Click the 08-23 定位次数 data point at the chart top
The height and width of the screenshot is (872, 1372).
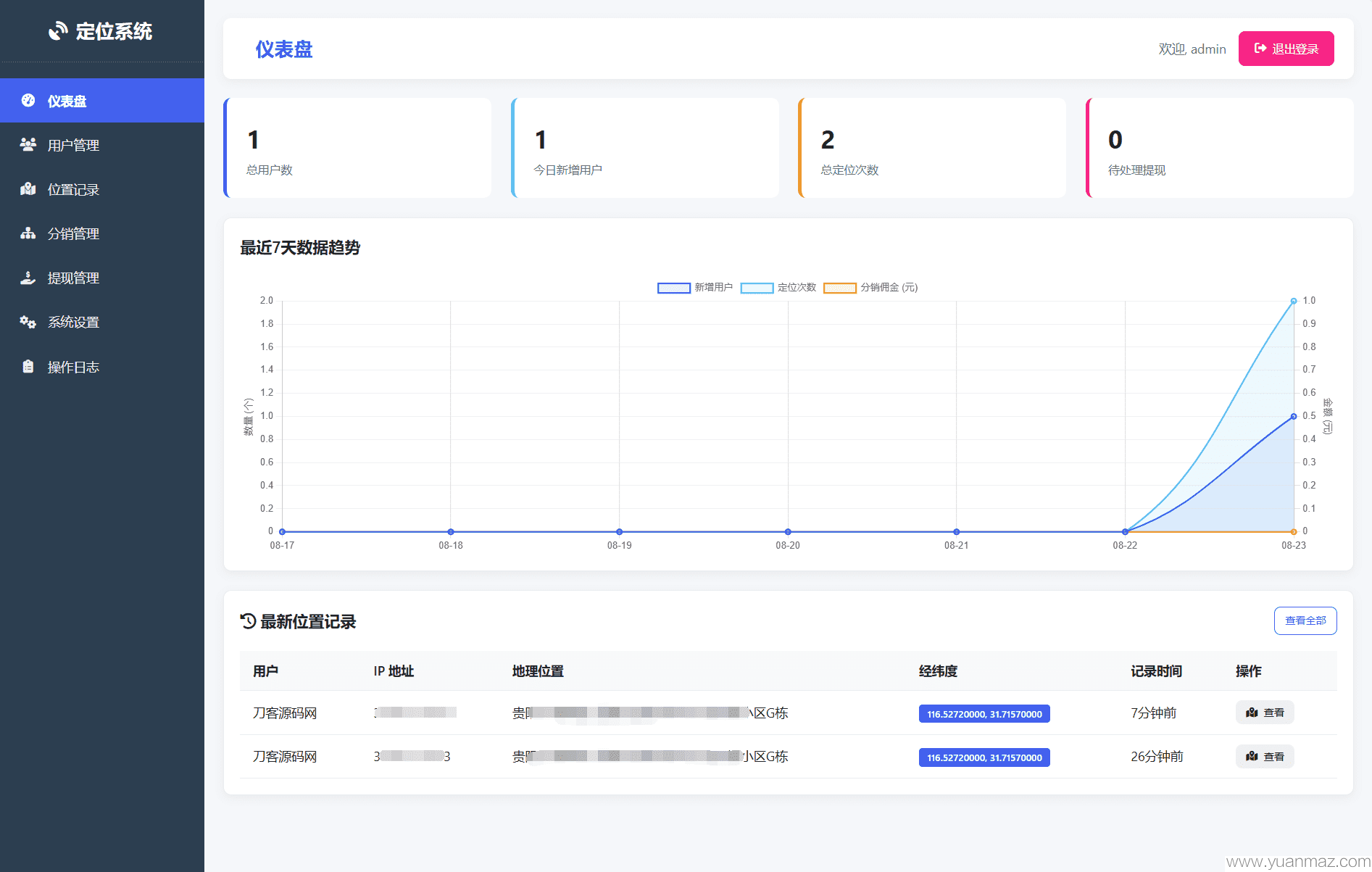(x=1294, y=301)
